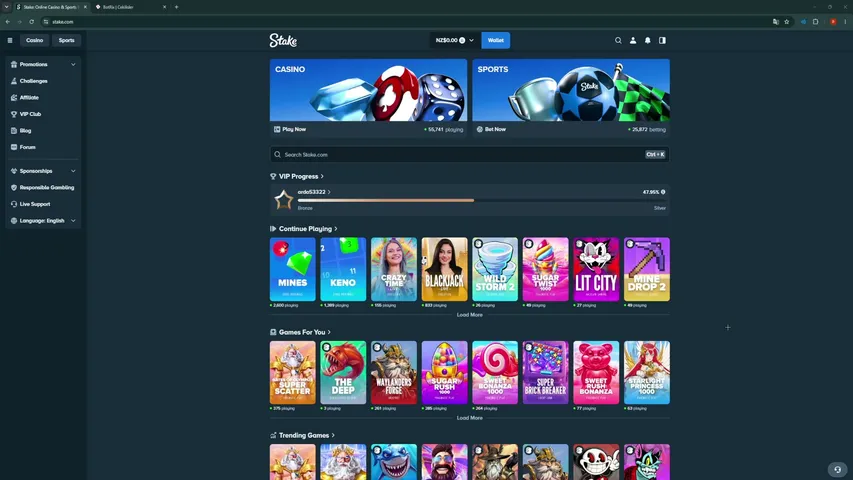Select the Stake Online Casino browser tab

tap(51, 7)
